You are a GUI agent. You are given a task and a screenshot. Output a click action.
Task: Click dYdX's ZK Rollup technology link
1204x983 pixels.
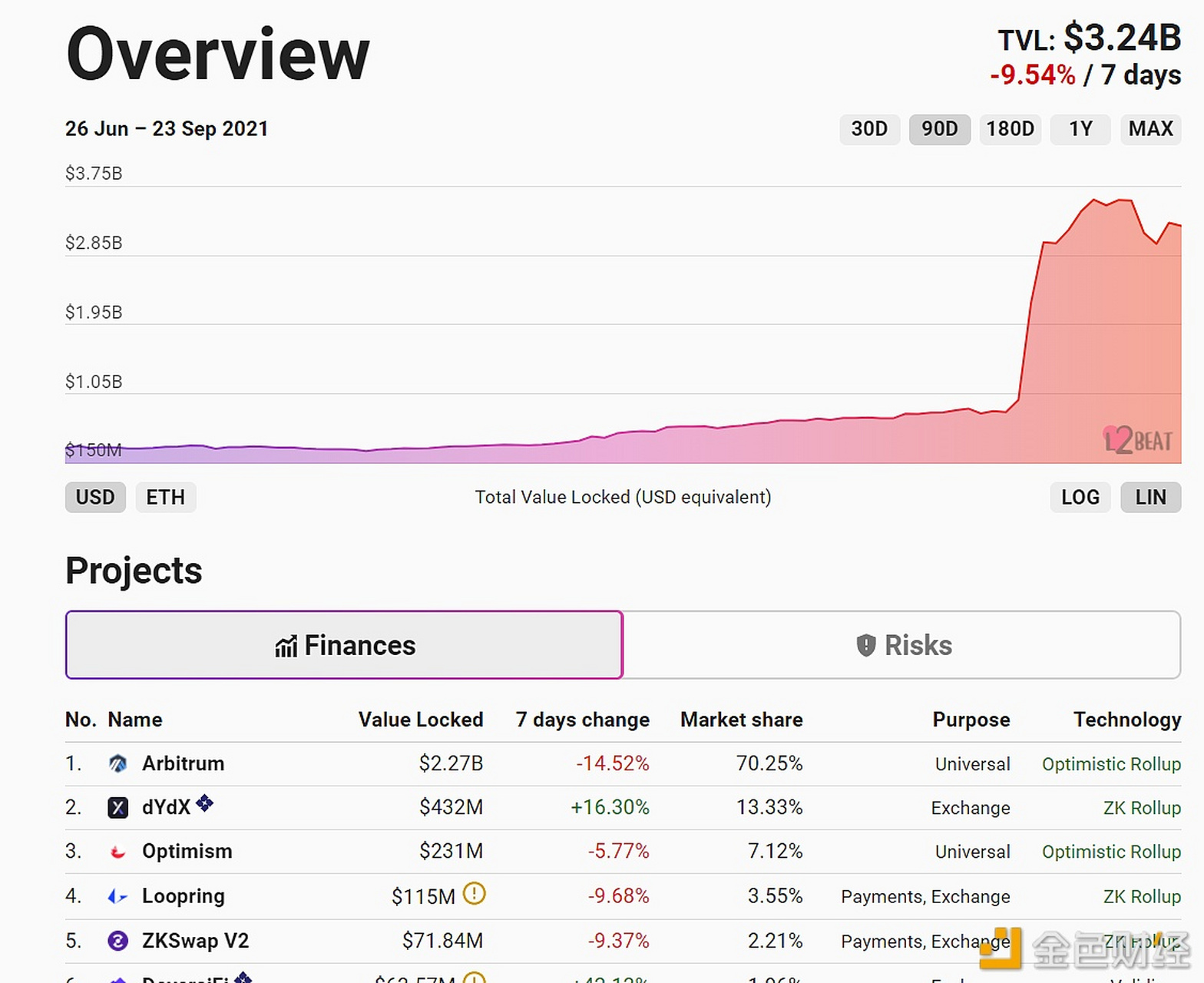[x=1142, y=808]
